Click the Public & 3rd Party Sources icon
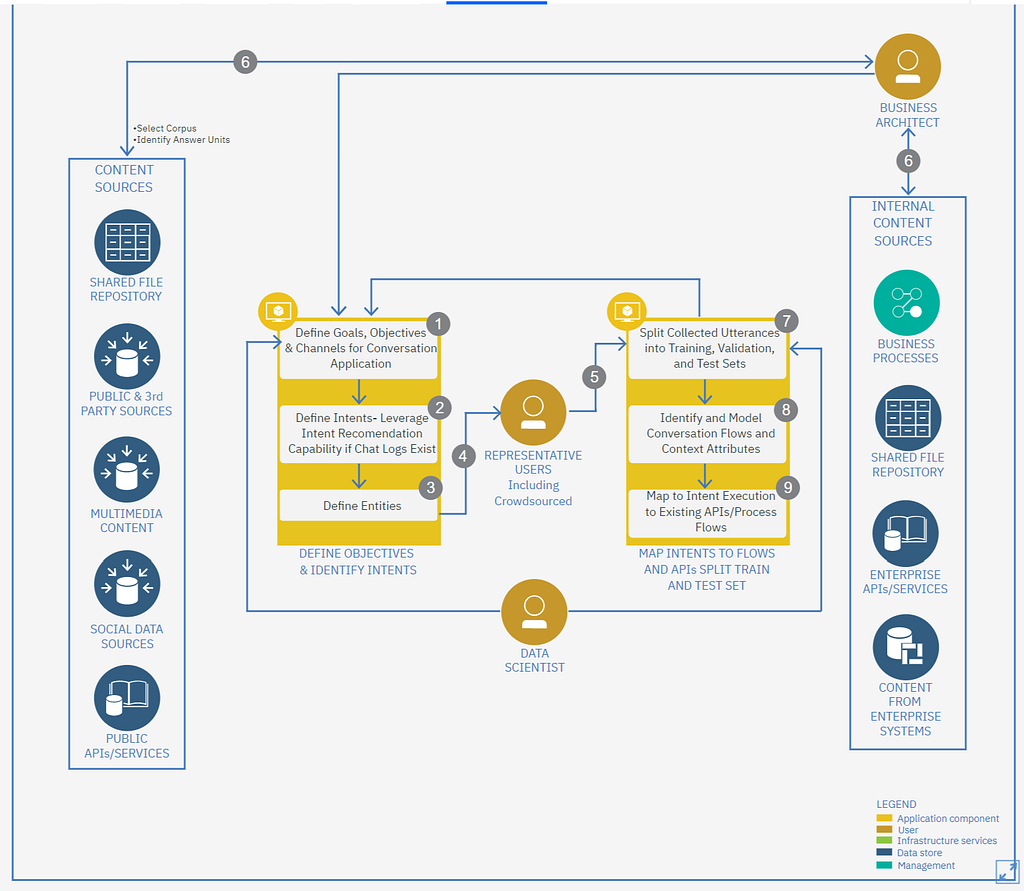This screenshot has width=1024, height=891. tap(127, 357)
